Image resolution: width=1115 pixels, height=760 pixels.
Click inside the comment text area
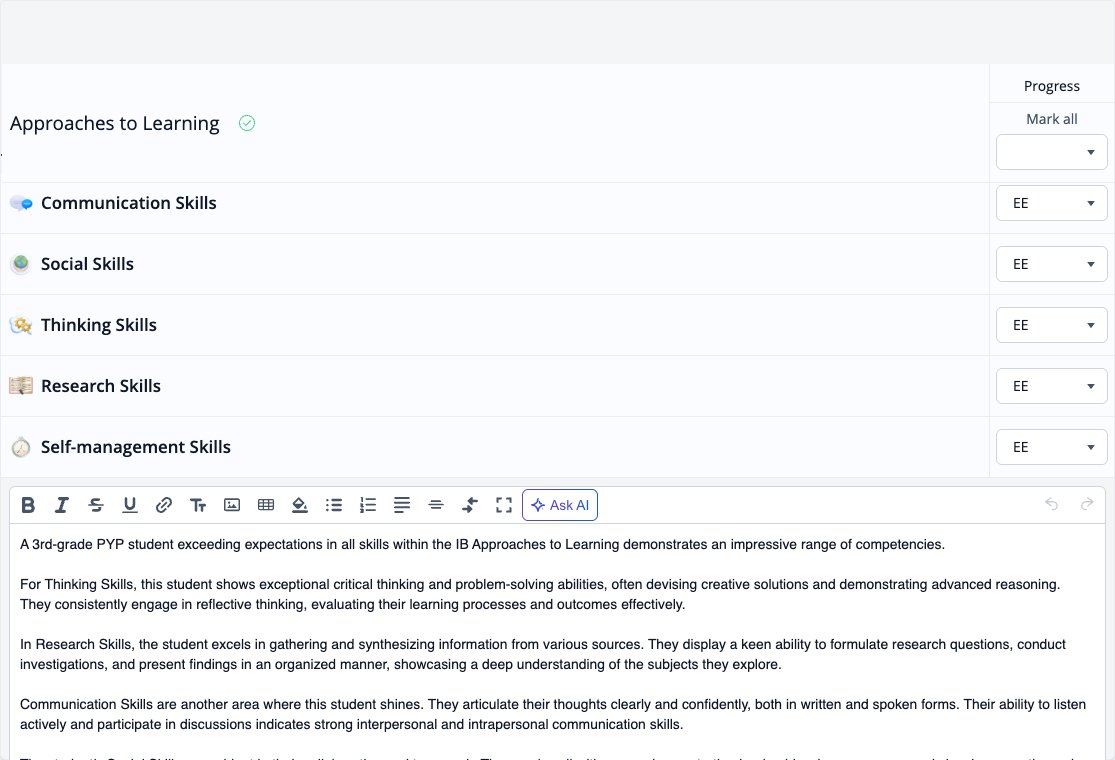pyautogui.click(x=558, y=642)
